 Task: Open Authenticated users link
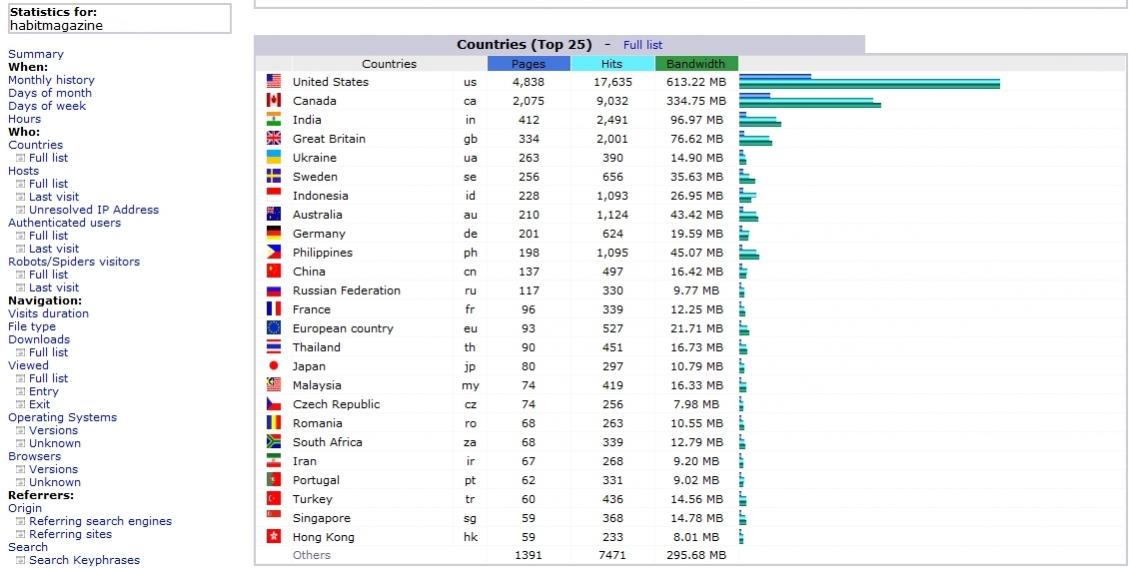64,222
